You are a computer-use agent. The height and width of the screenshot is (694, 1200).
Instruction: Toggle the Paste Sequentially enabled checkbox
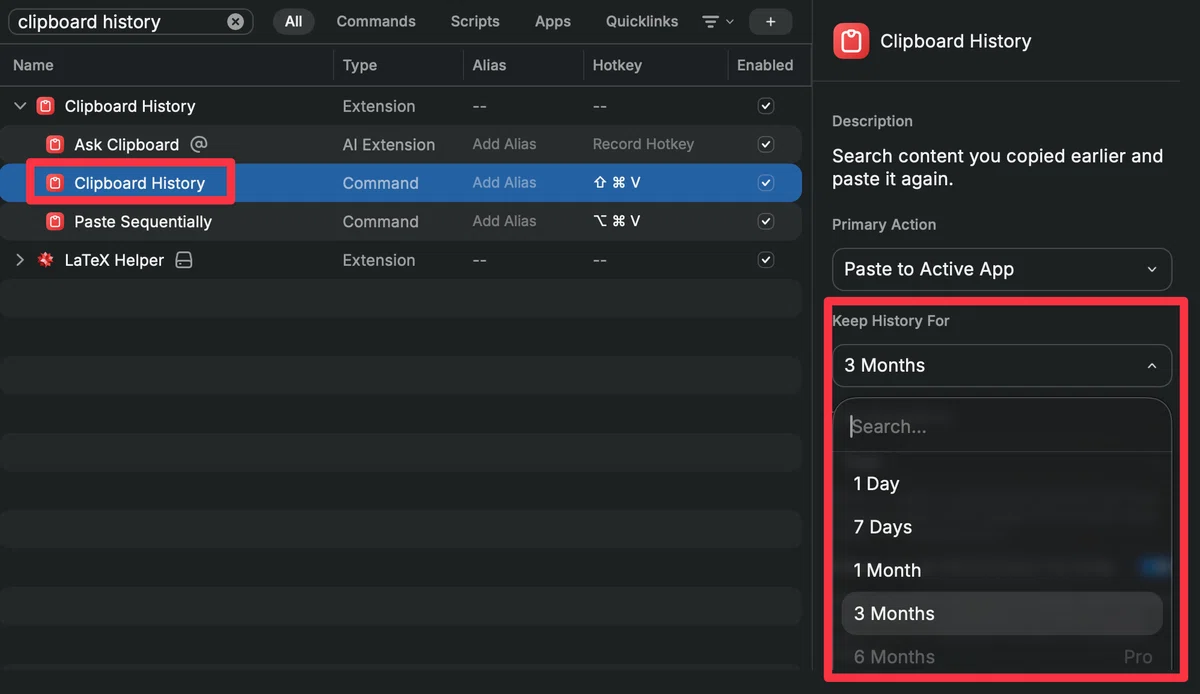pyautogui.click(x=766, y=221)
